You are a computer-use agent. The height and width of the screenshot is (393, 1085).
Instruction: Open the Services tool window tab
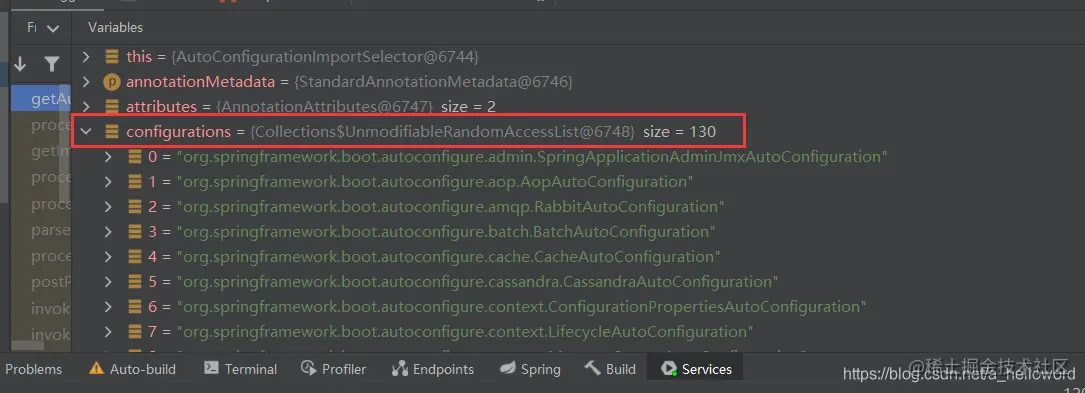click(x=696, y=369)
